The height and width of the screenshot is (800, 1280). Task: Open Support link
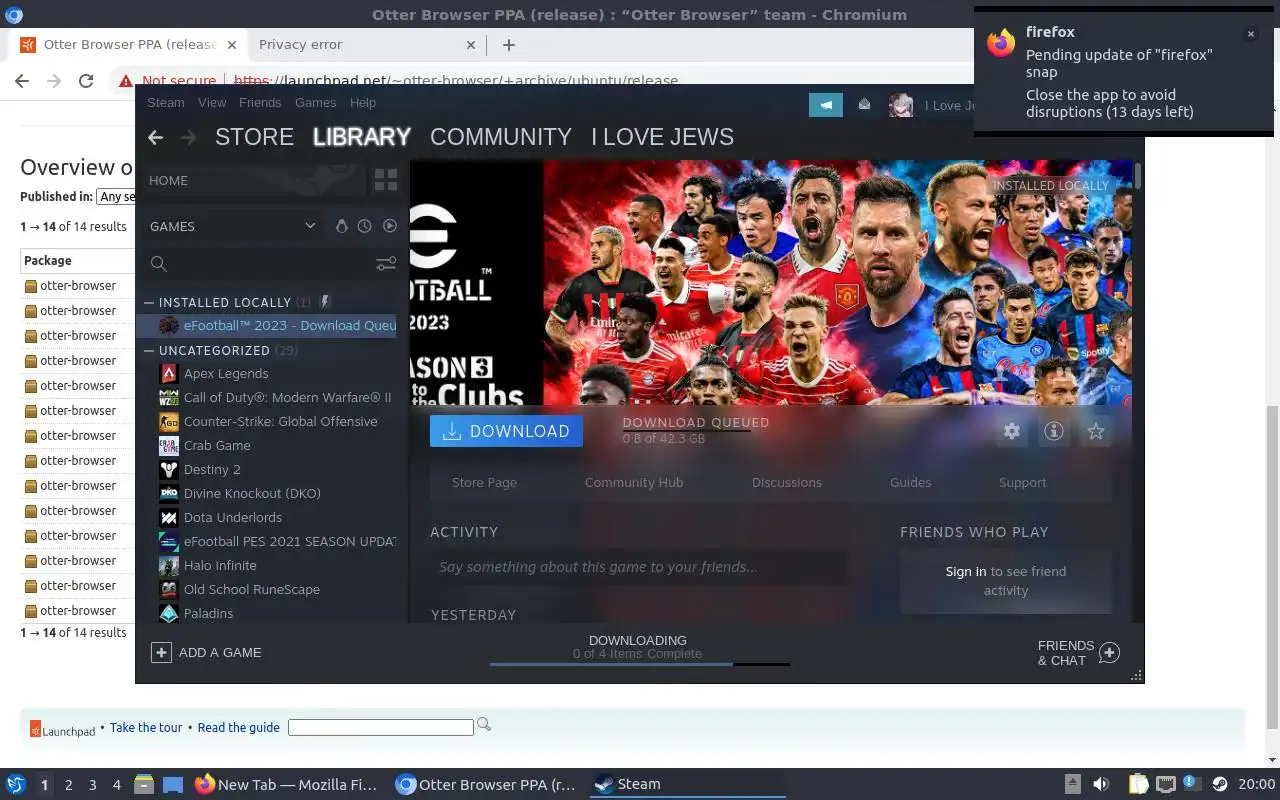point(1022,482)
